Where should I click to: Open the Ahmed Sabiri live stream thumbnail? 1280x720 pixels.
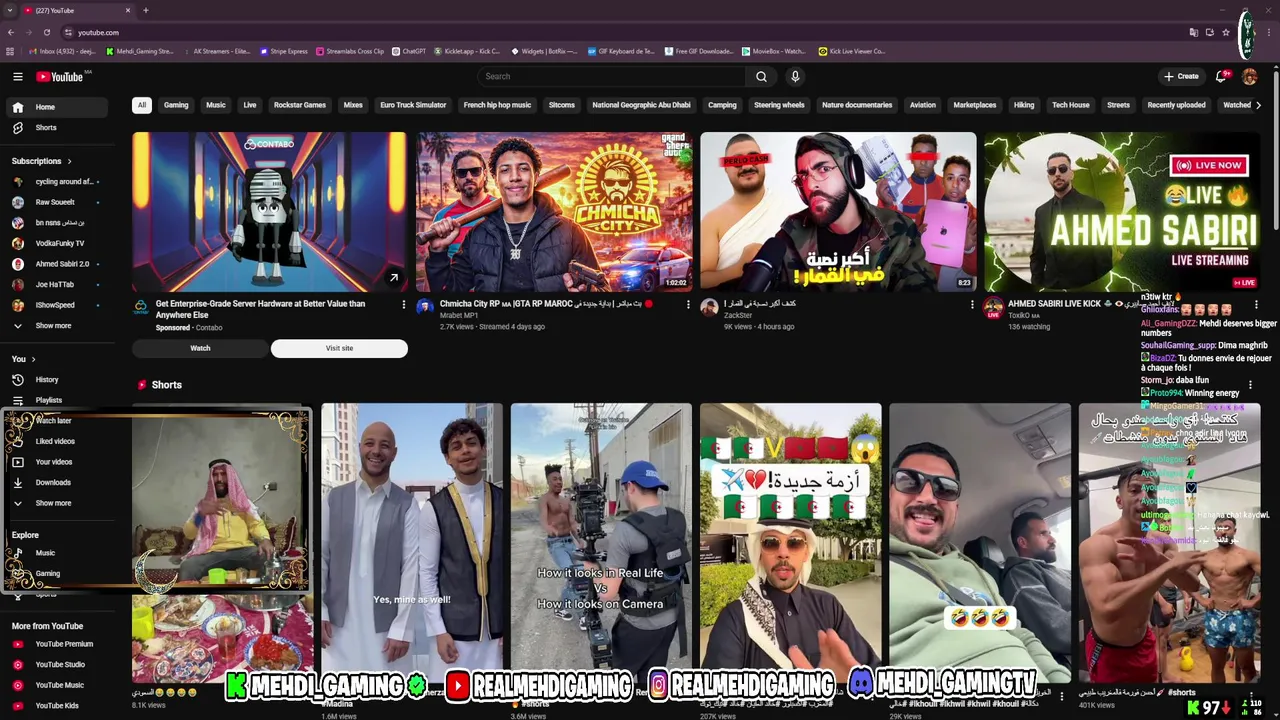pyautogui.click(x=1121, y=211)
